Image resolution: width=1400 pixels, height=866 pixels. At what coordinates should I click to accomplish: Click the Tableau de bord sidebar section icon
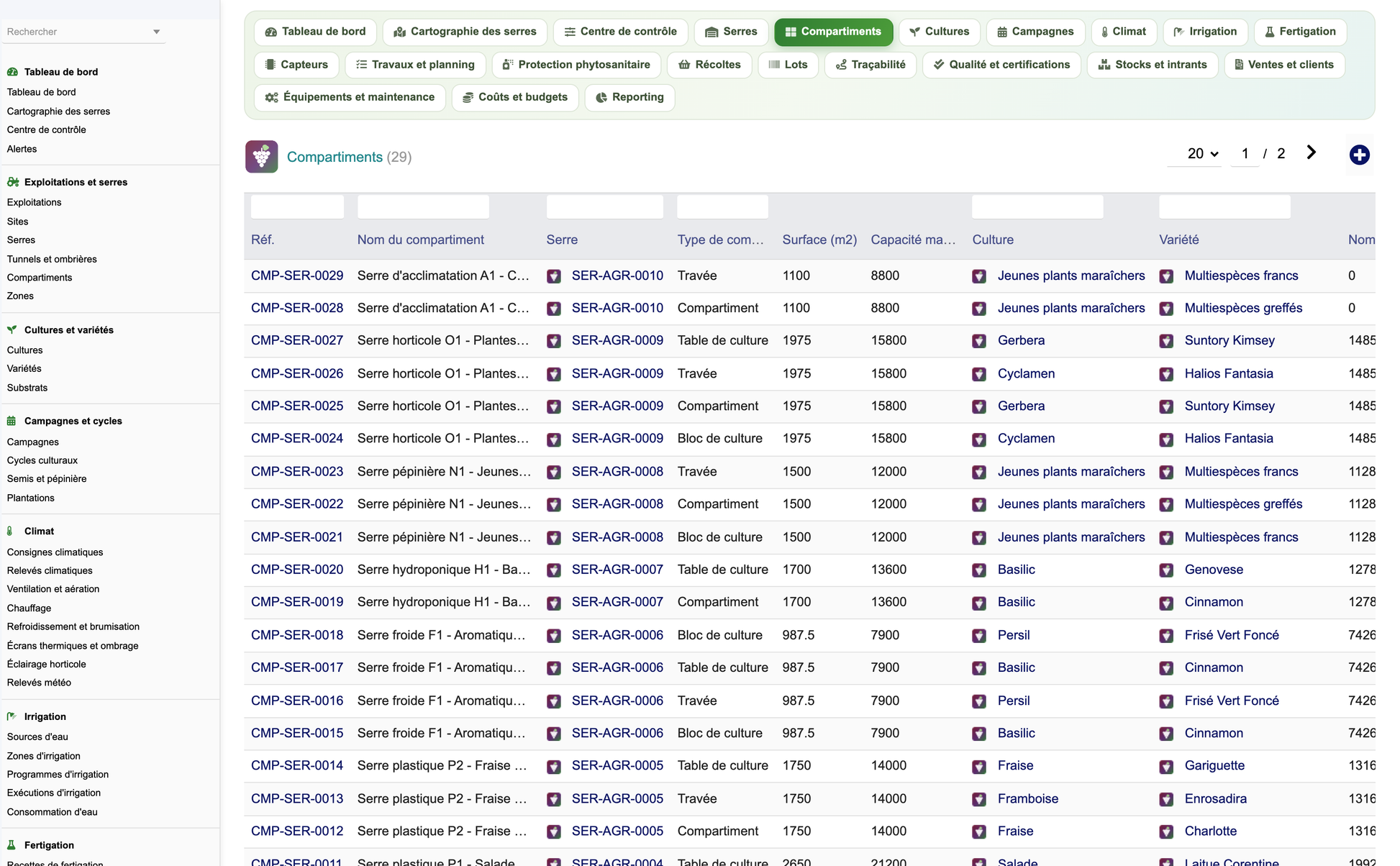(x=12, y=72)
